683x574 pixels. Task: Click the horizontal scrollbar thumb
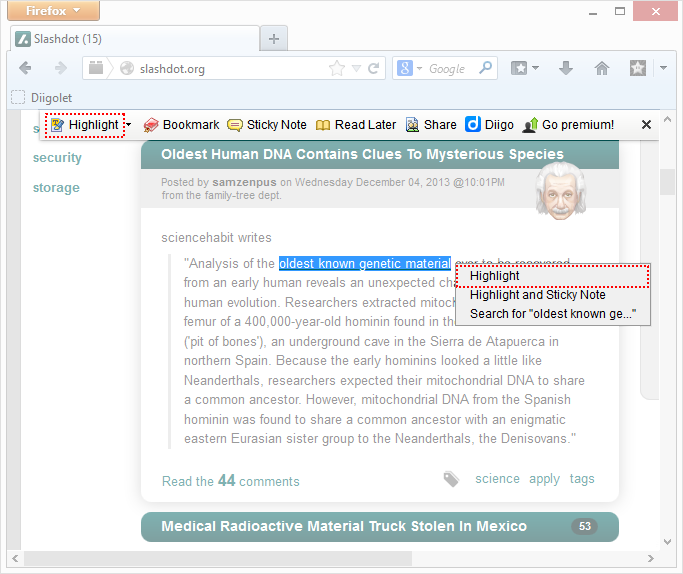point(218,558)
